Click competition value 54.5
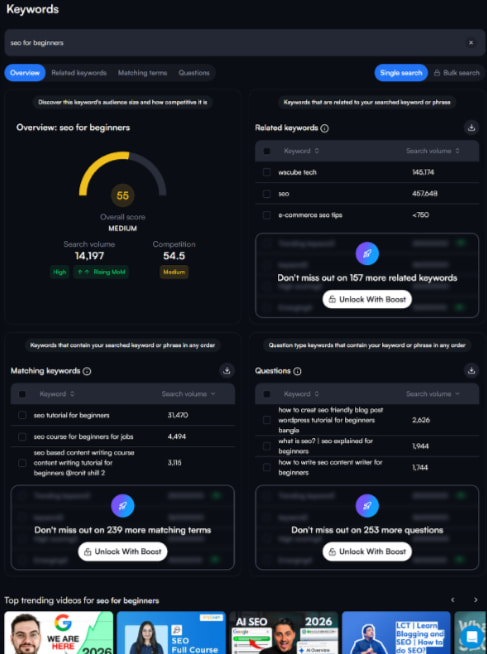The height and width of the screenshot is (654, 487). (x=174, y=256)
